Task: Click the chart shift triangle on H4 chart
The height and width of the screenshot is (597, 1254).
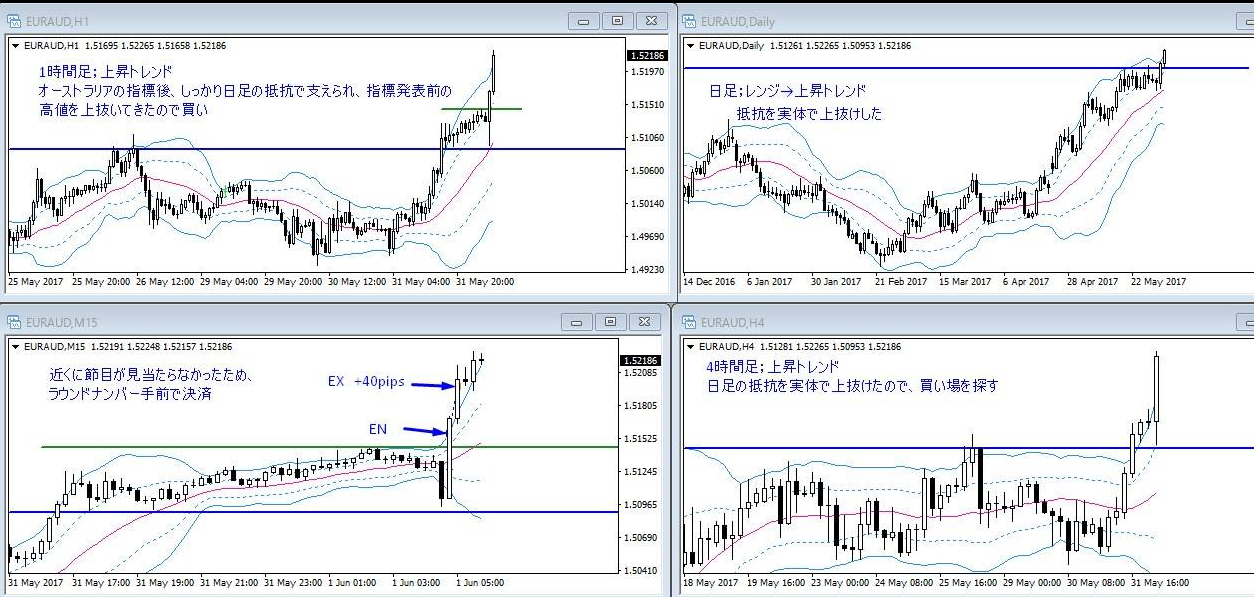Action: (x=689, y=347)
